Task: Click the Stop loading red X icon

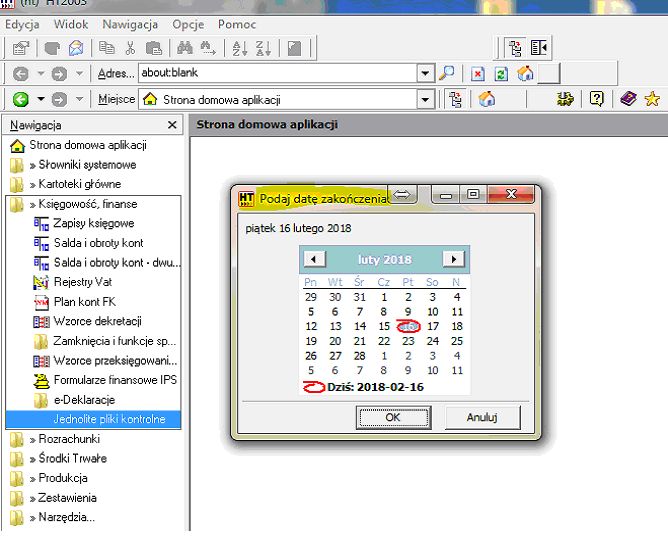Action: (478, 74)
